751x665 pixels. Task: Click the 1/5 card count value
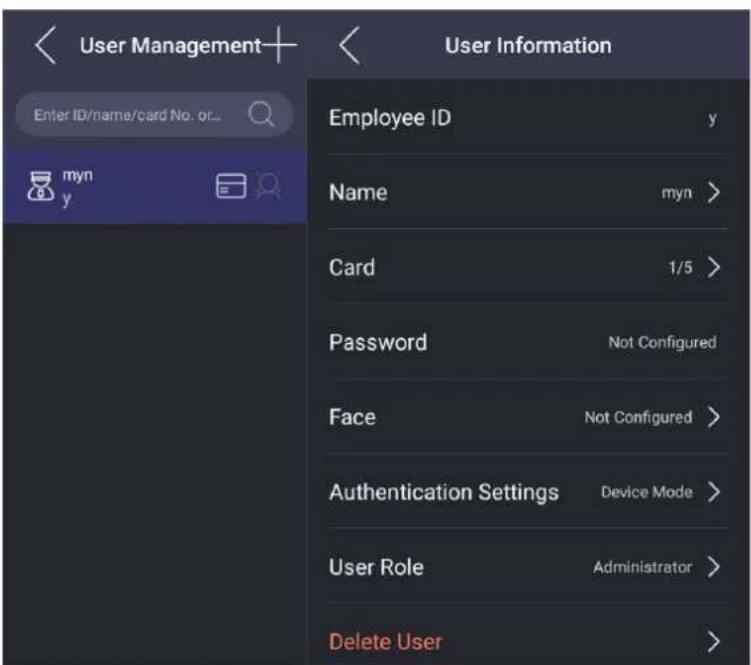click(681, 267)
